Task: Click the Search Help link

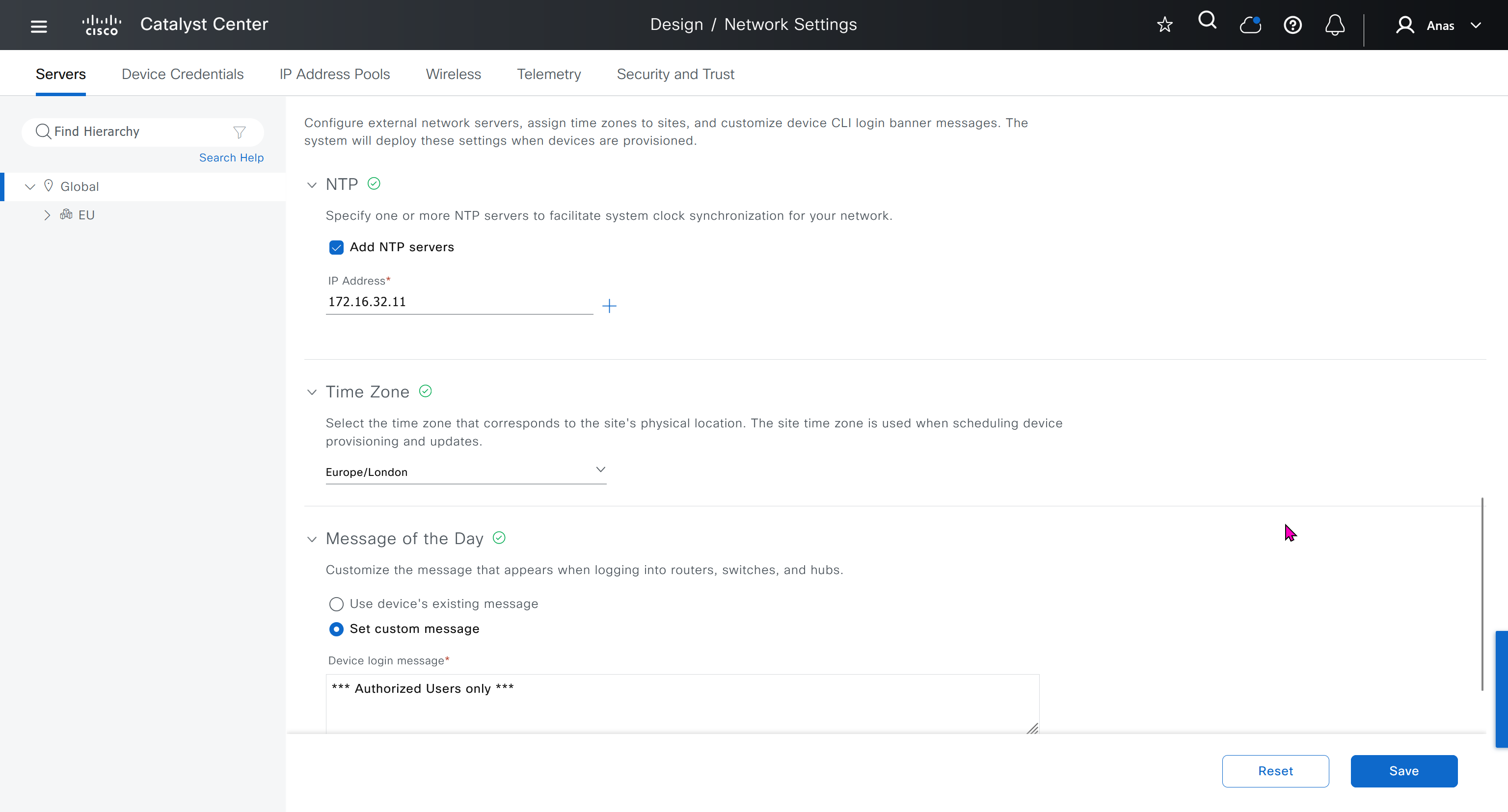Action: click(231, 157)
